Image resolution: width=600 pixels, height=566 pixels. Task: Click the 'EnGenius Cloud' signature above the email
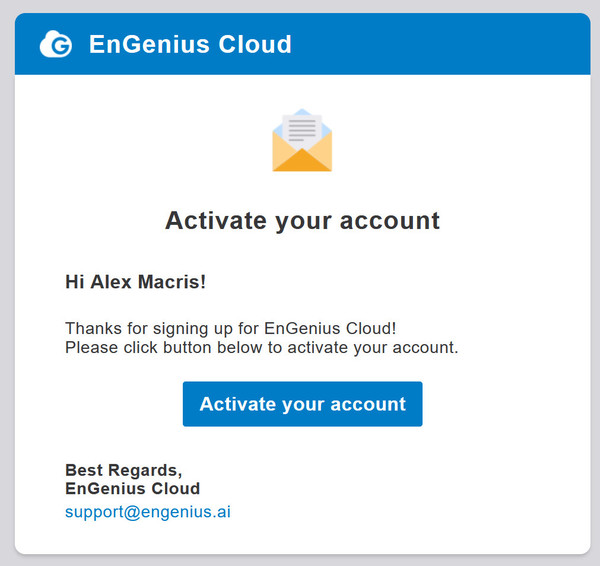(x=132, y=488)
